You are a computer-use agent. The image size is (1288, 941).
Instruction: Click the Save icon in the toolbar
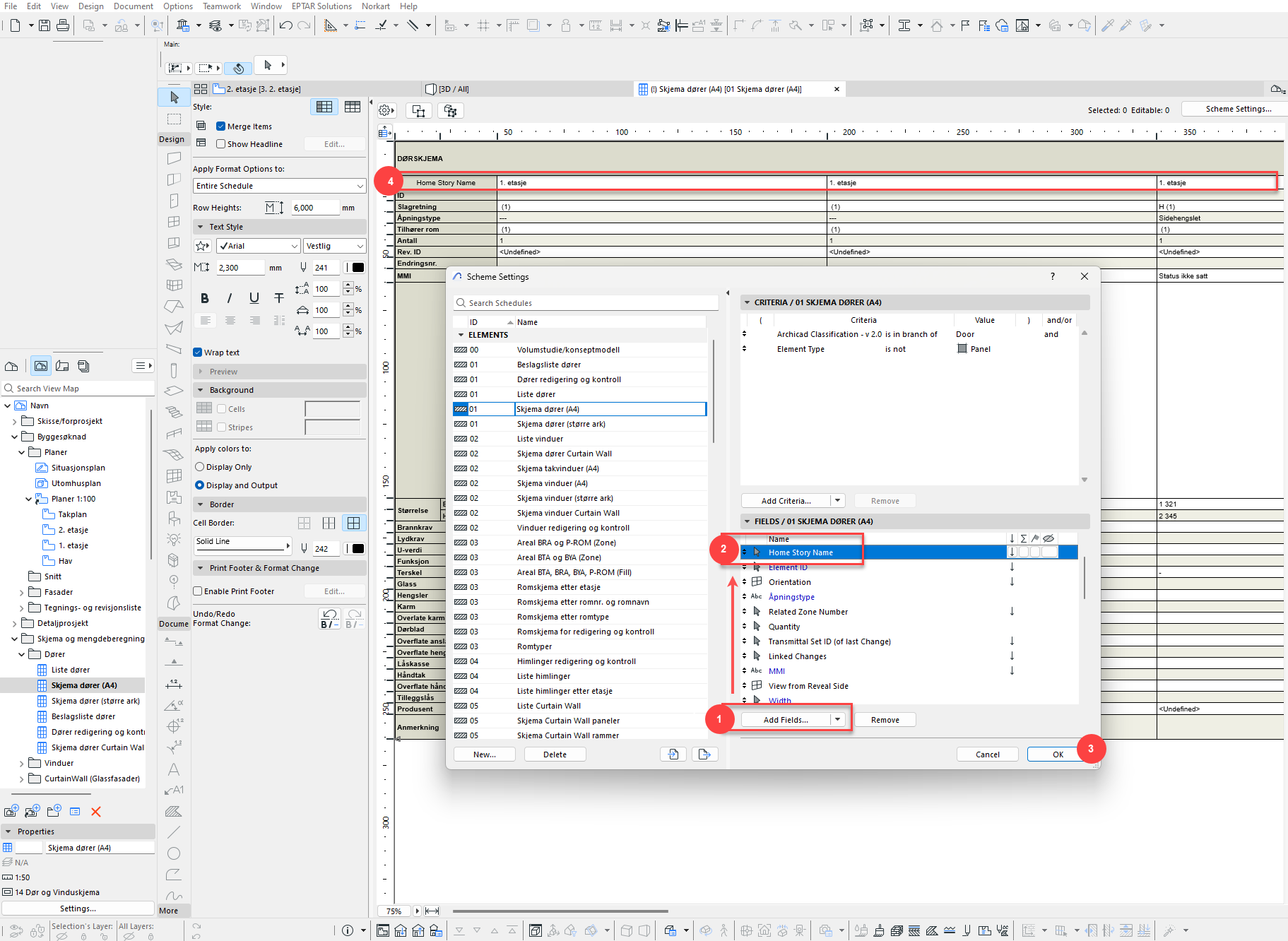pyautogui.click(x=45, y=25)
